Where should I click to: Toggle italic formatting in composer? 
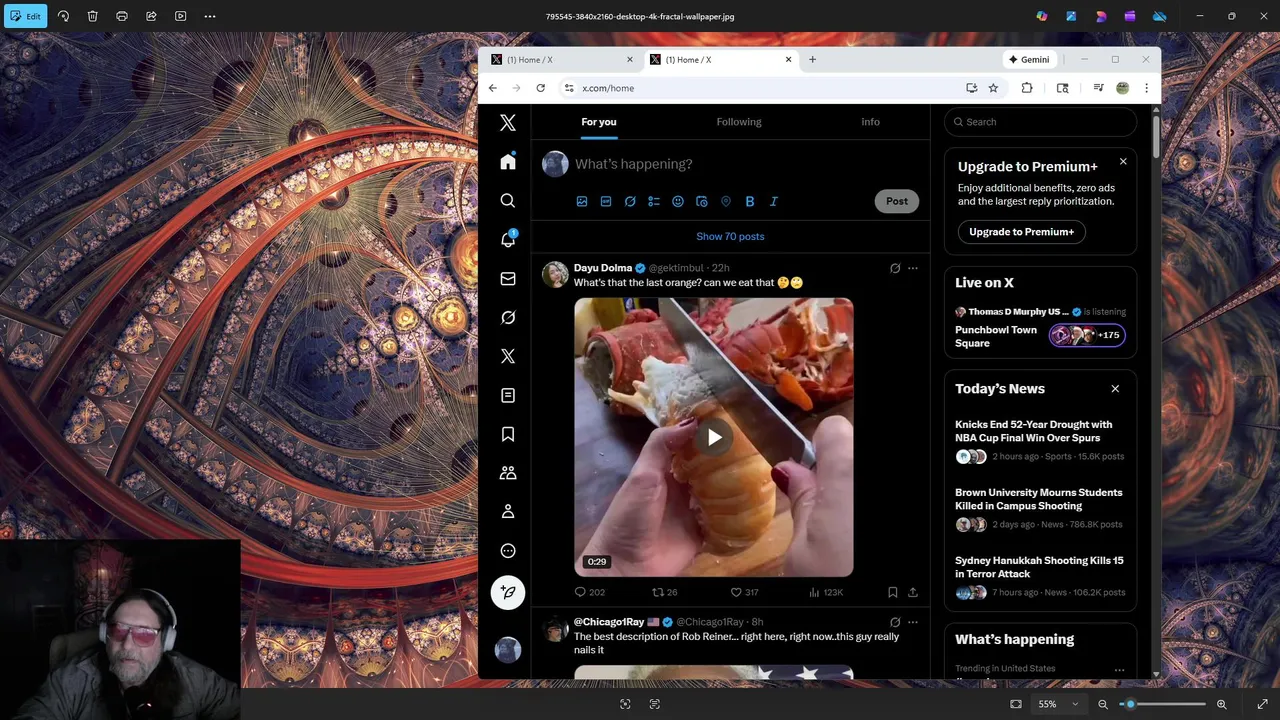coord(774,202)
